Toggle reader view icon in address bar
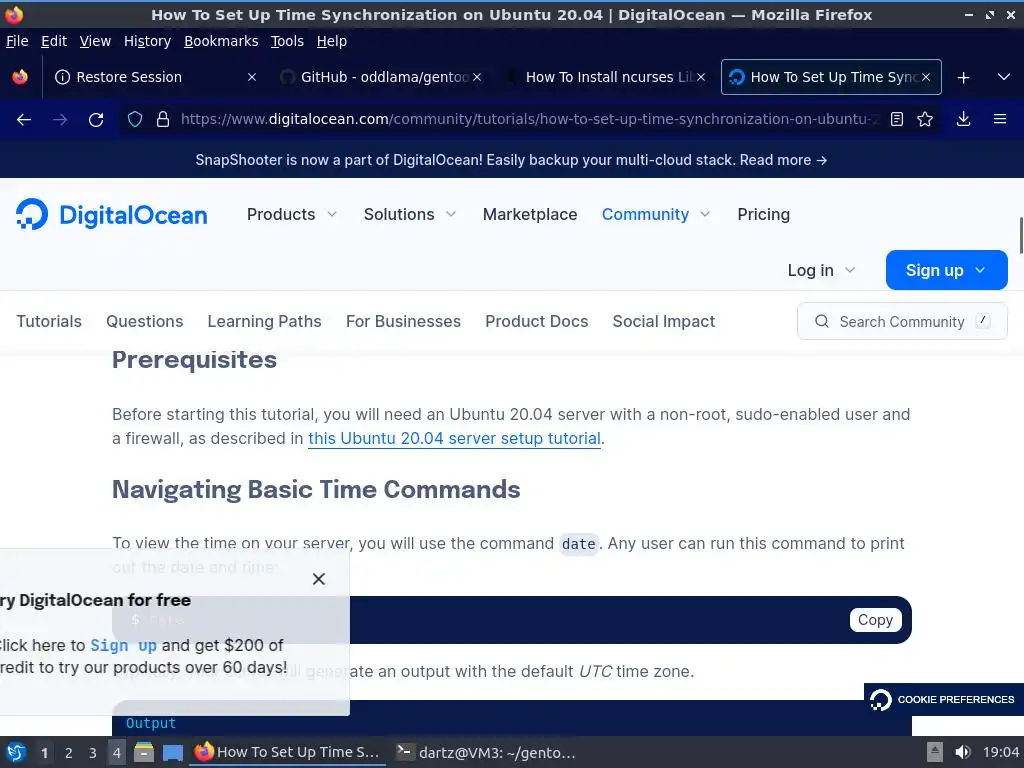Image resolution: width=1024 pixels, height=768 pixels. [x=897, y=119]
